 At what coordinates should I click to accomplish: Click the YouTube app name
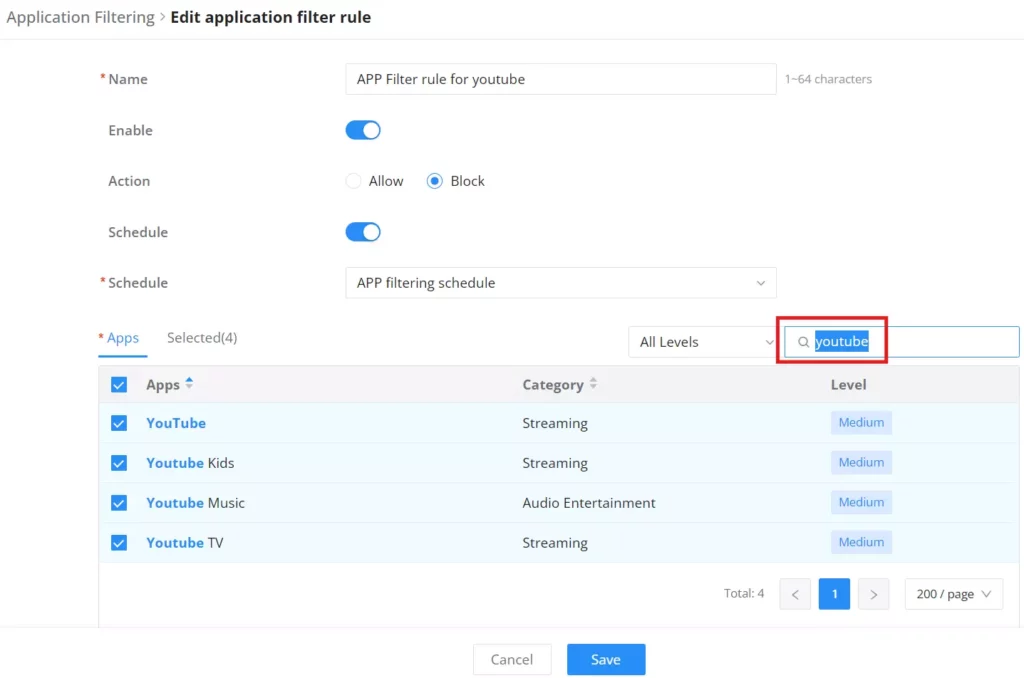[176, 423]
